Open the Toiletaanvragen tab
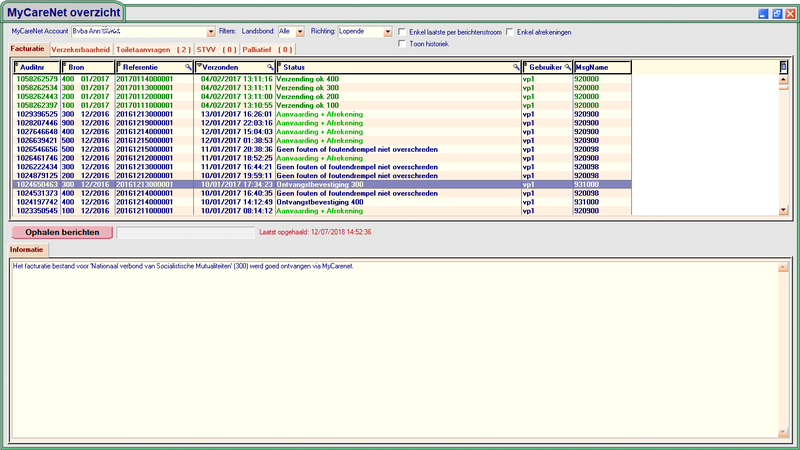The image size is (800, 450). pos(153,49)
